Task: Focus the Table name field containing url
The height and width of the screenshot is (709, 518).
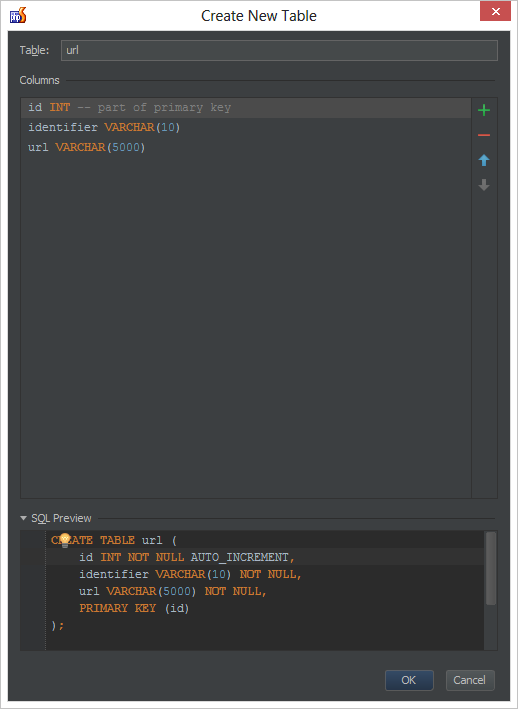Action: [279, 50]
